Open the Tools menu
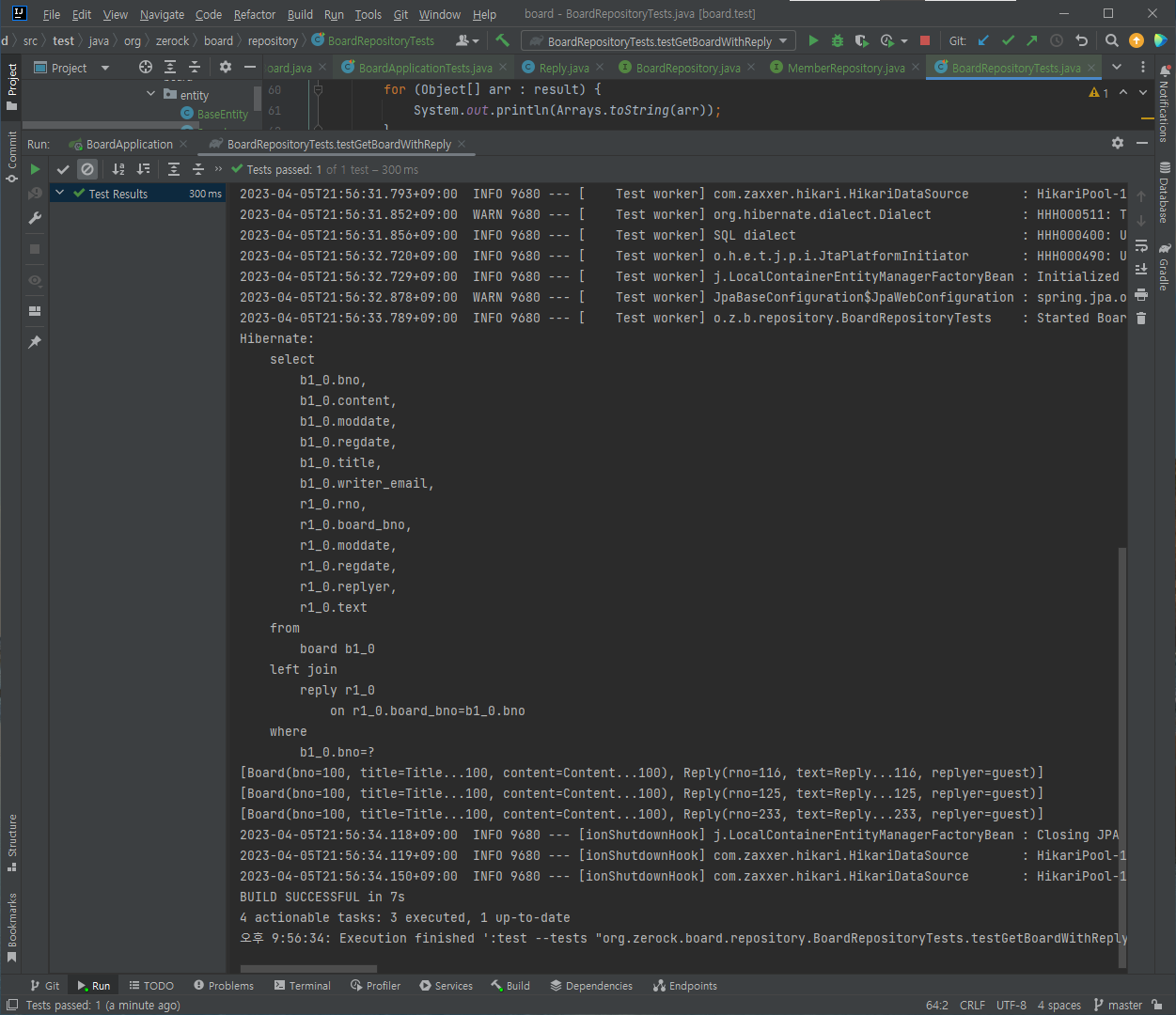The height and width of the screenshot is (1015, 1176). coord(368,14)
